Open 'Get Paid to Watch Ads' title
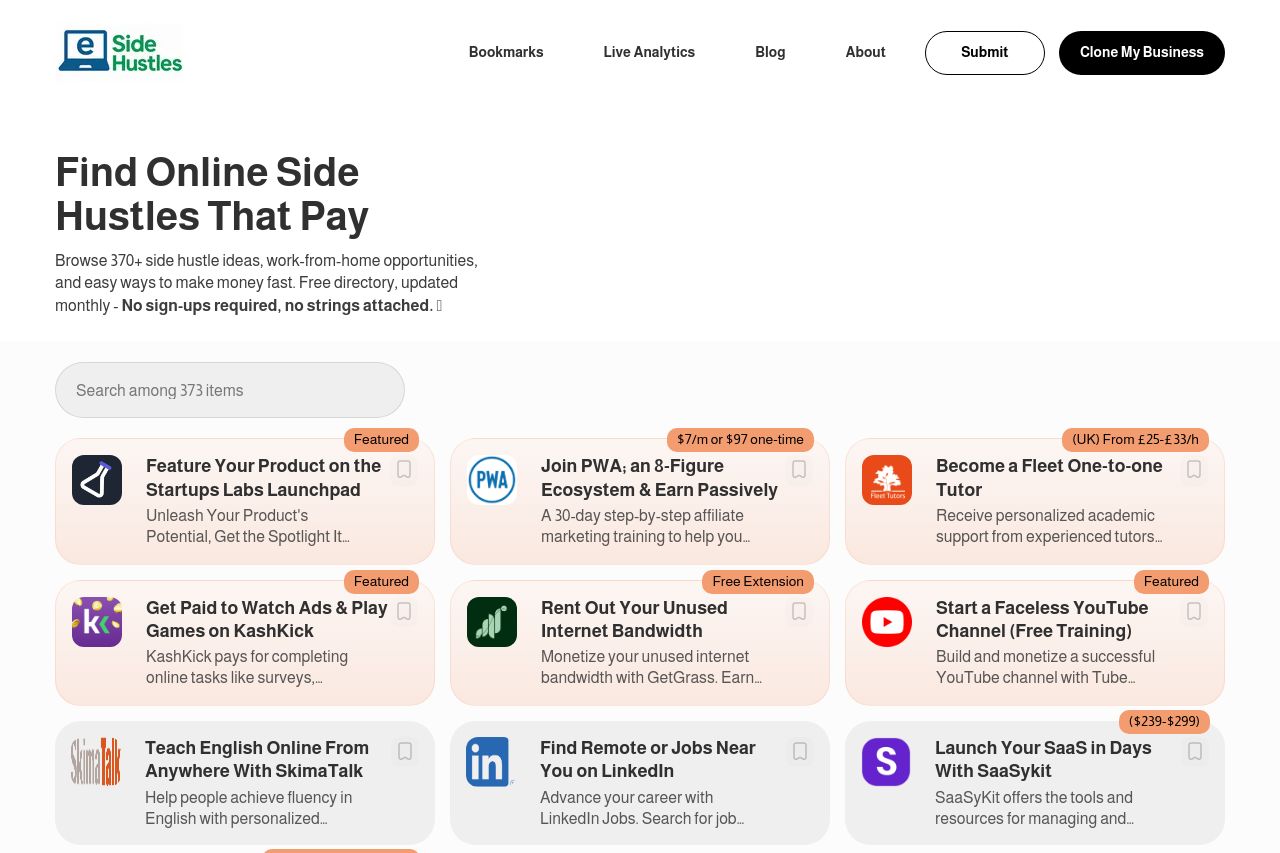1280x853 pixels. (x=267, y=619)
